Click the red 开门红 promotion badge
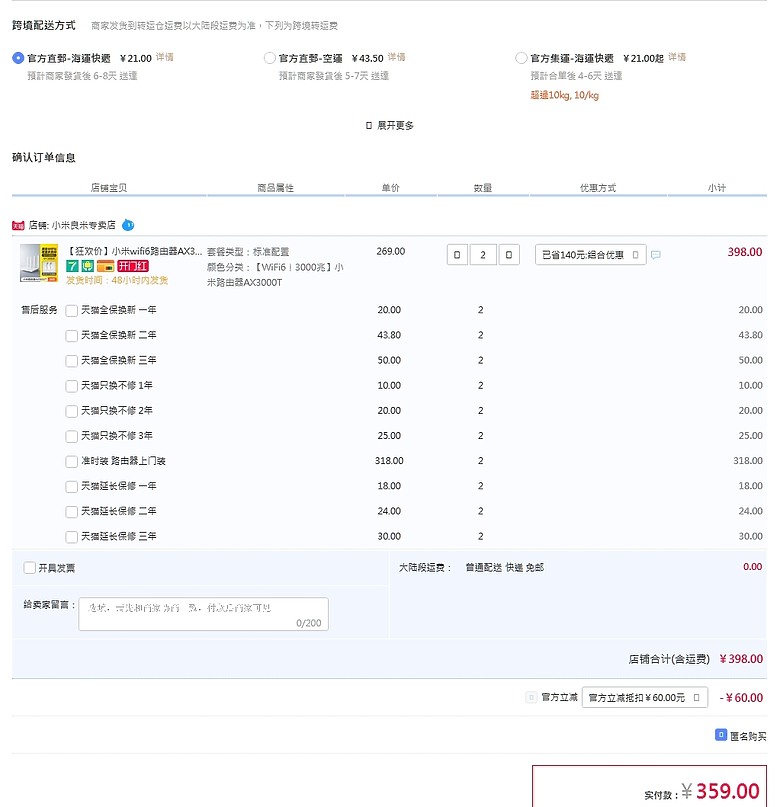Viewport: 780px width, 807px height. pyautogui.click(x=133, y=266)
